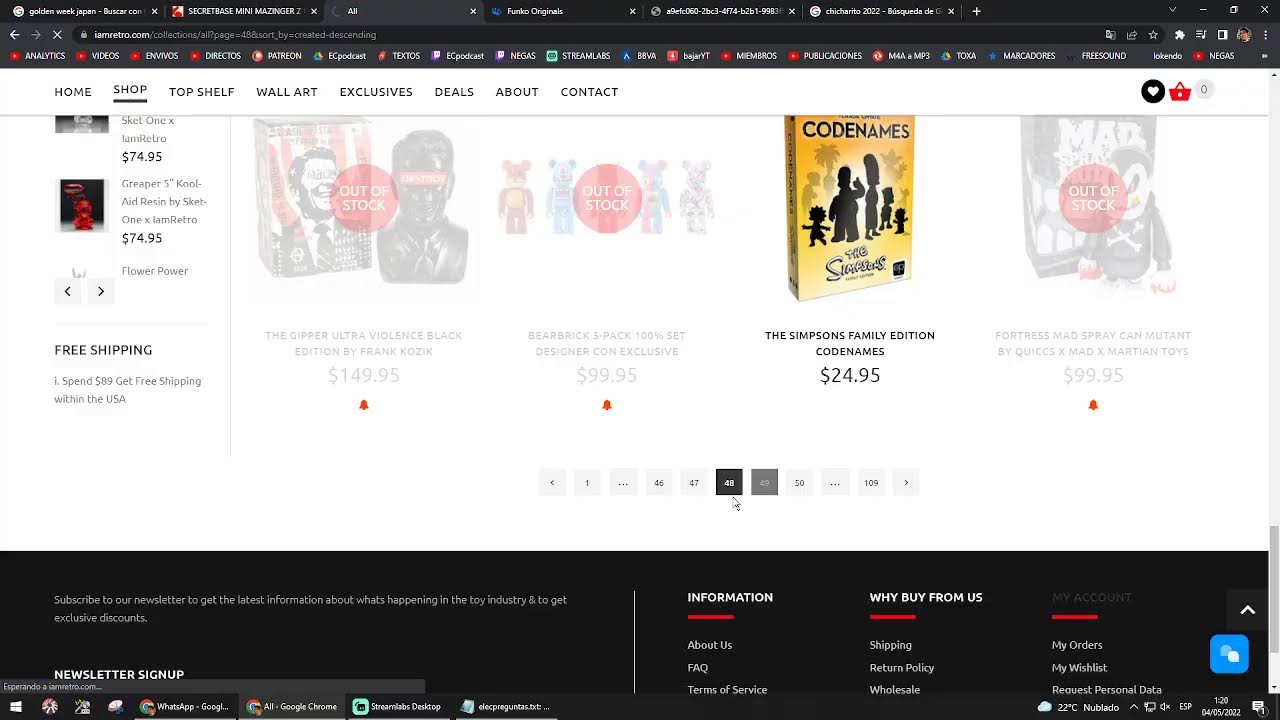
Task: Expand the left pagination ellipsis
Action: [623, 483]
